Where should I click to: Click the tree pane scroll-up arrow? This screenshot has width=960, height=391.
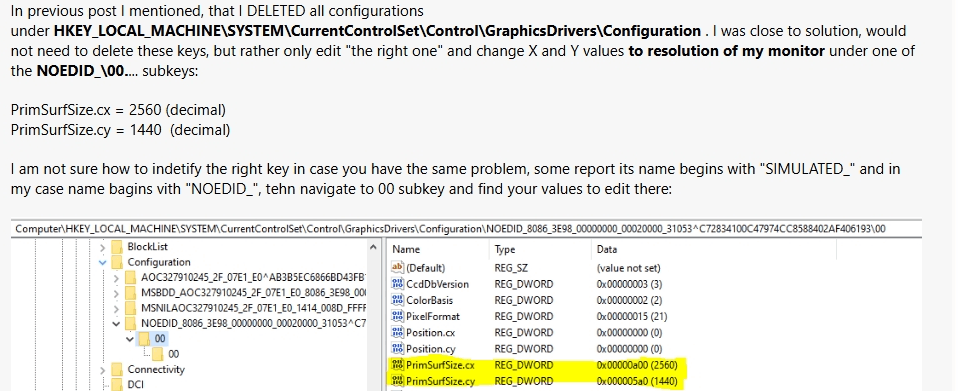pos(373,247)
